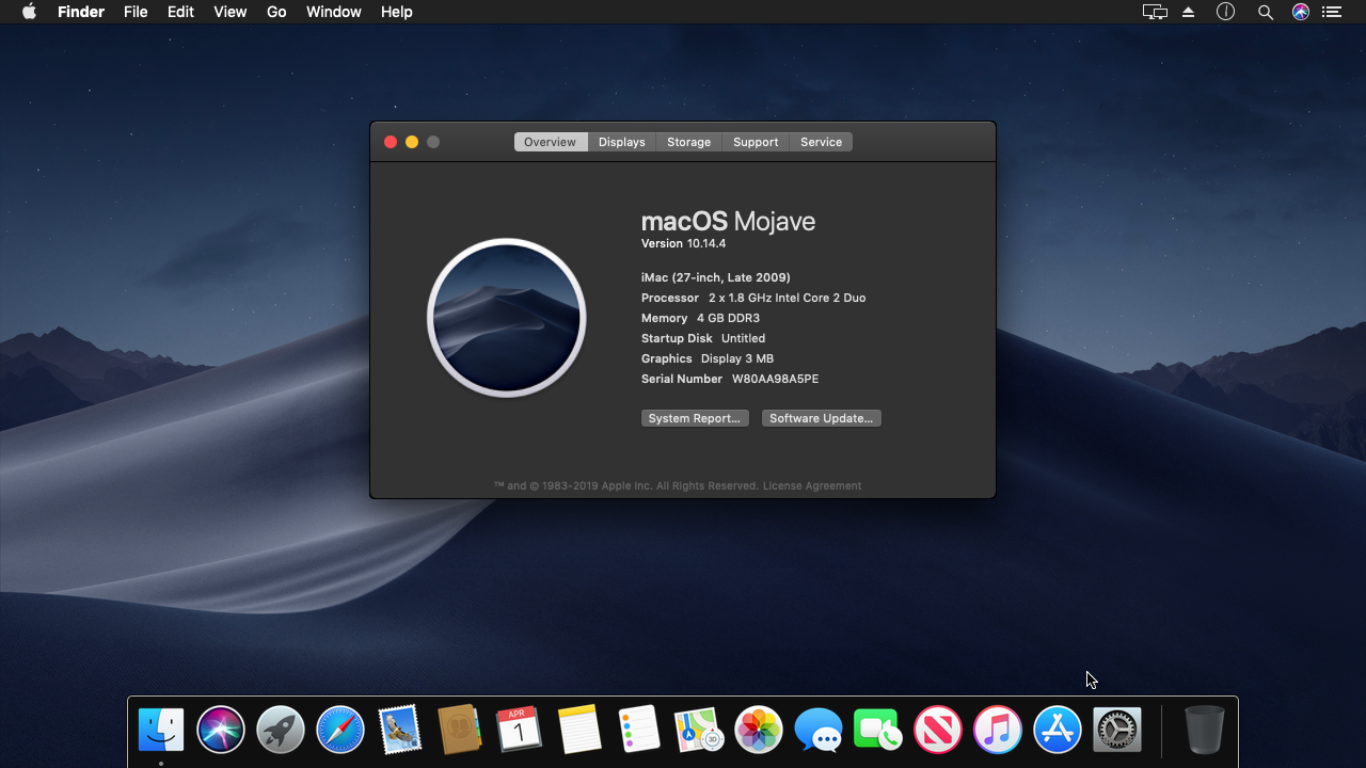Click the serial number W80AA98A5PE
The height and width of the screenshot is (768, 1366).
coord(775,379)
